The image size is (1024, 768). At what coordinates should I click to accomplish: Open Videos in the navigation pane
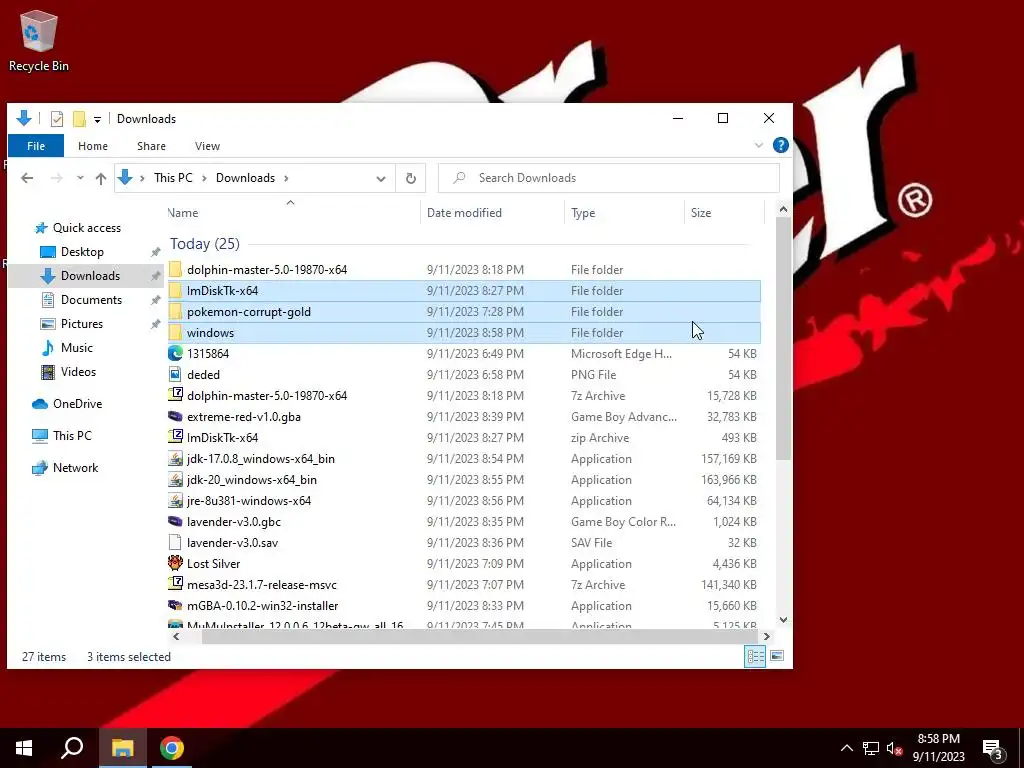tap(78, 372)
